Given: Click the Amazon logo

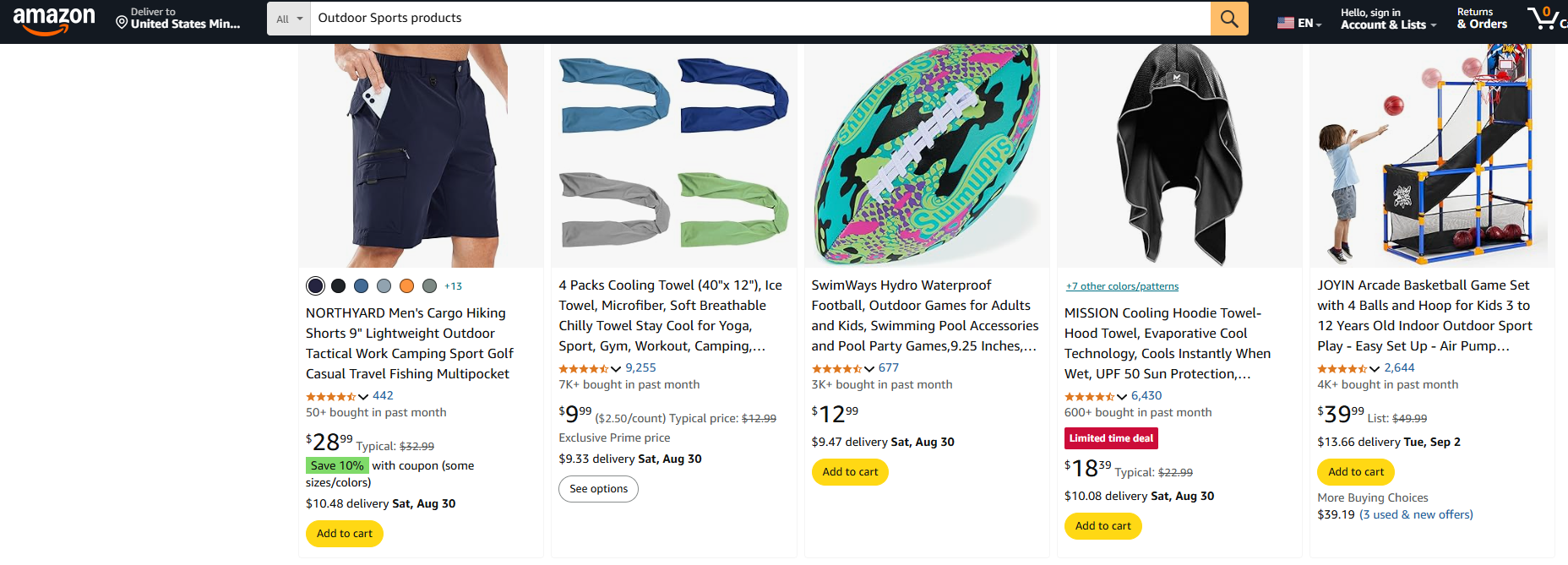Looking at the screenshot, I should 56,20.
